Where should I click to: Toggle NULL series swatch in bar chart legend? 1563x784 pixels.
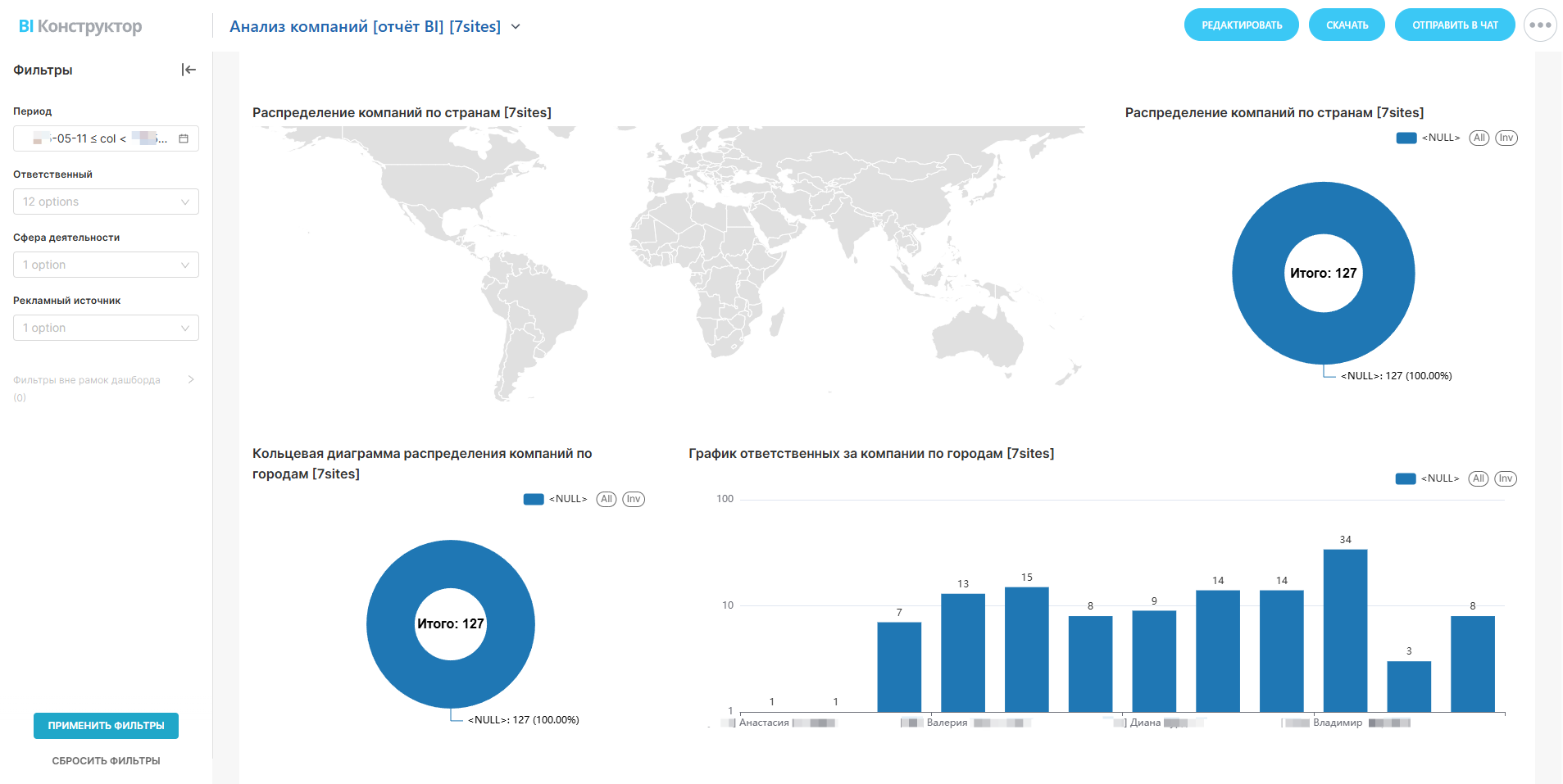[1406, 478]
